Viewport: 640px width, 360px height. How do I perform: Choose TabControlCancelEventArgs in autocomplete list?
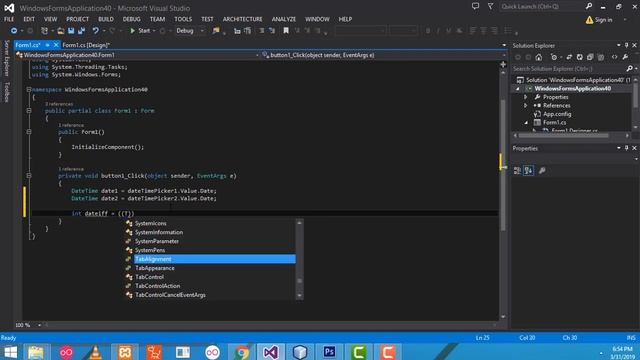tap(170, 295)
